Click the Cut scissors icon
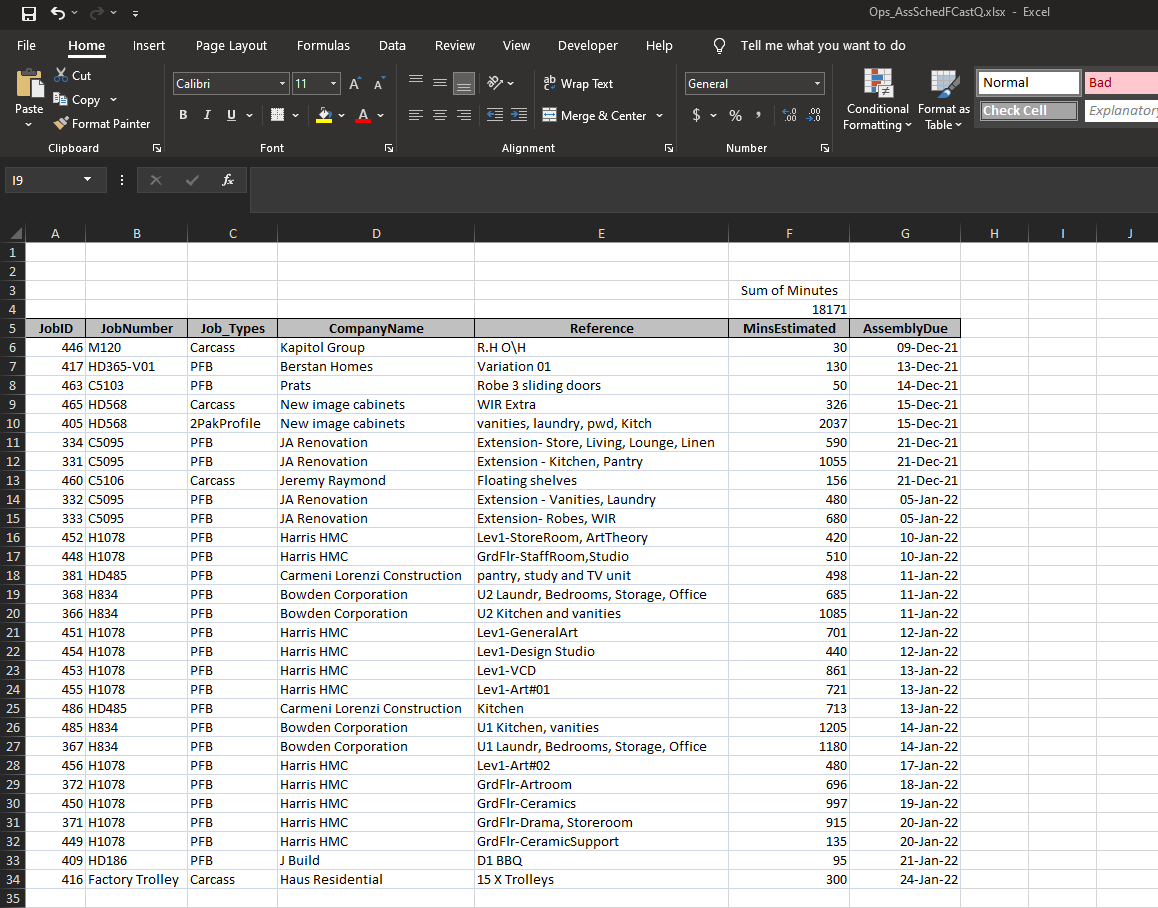The width and height of the screenshot is (1158, 908). [x=62, y=75]
